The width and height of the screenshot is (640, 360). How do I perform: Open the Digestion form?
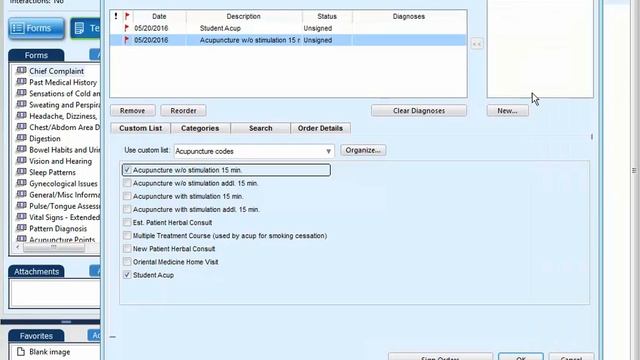[x=44, y=138]
